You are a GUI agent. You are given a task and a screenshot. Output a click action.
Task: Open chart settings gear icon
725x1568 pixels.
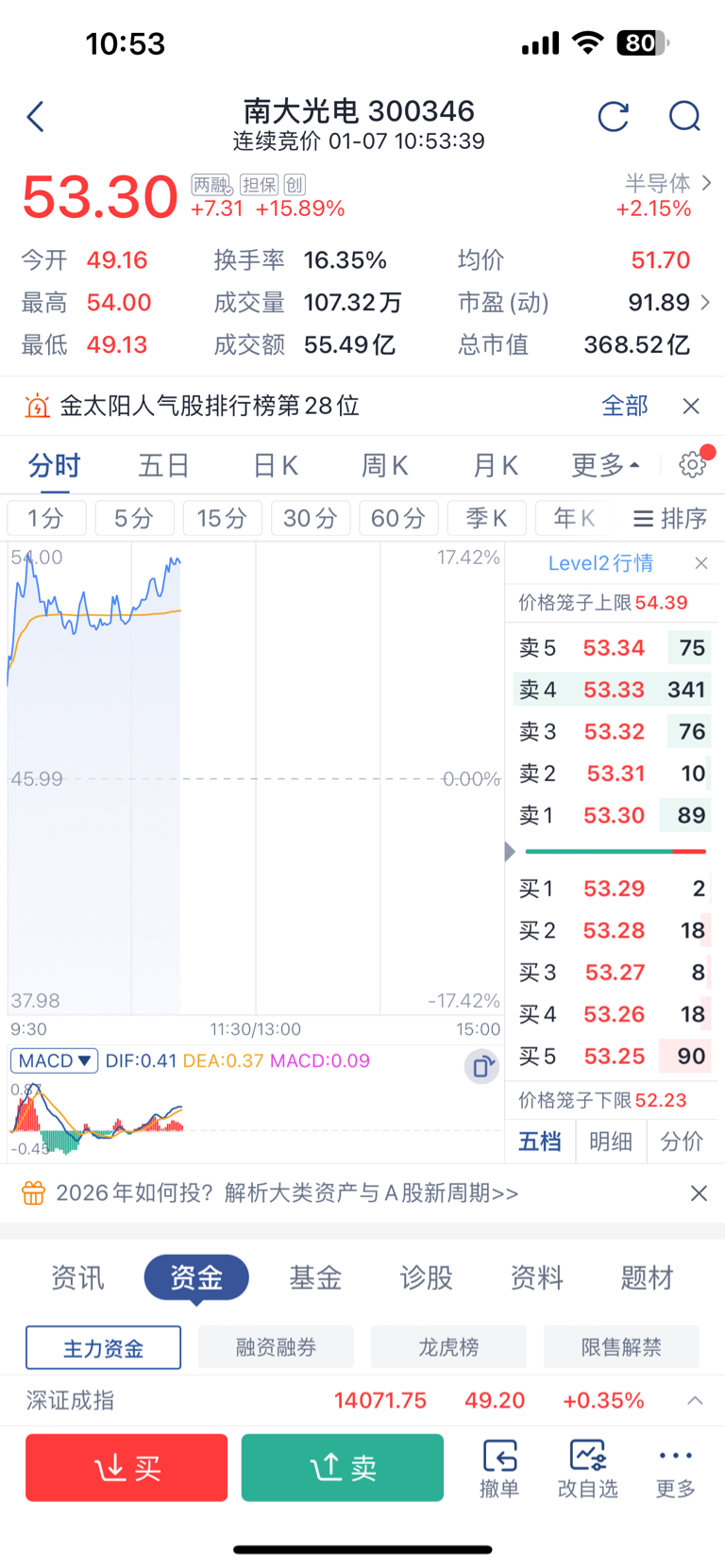coord(693,464)
